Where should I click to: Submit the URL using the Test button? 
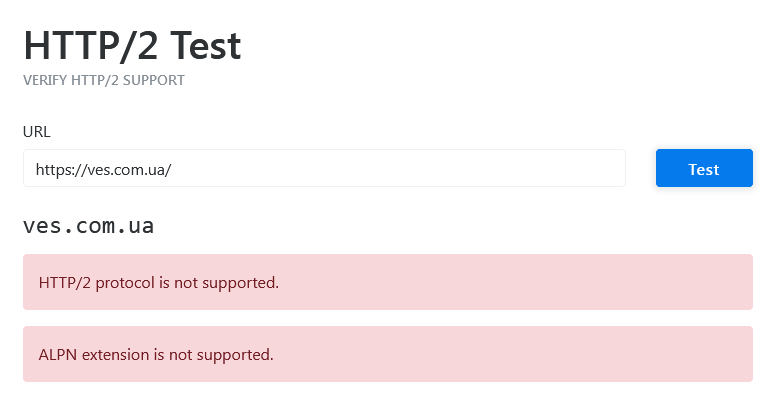(x=704, y=169)
